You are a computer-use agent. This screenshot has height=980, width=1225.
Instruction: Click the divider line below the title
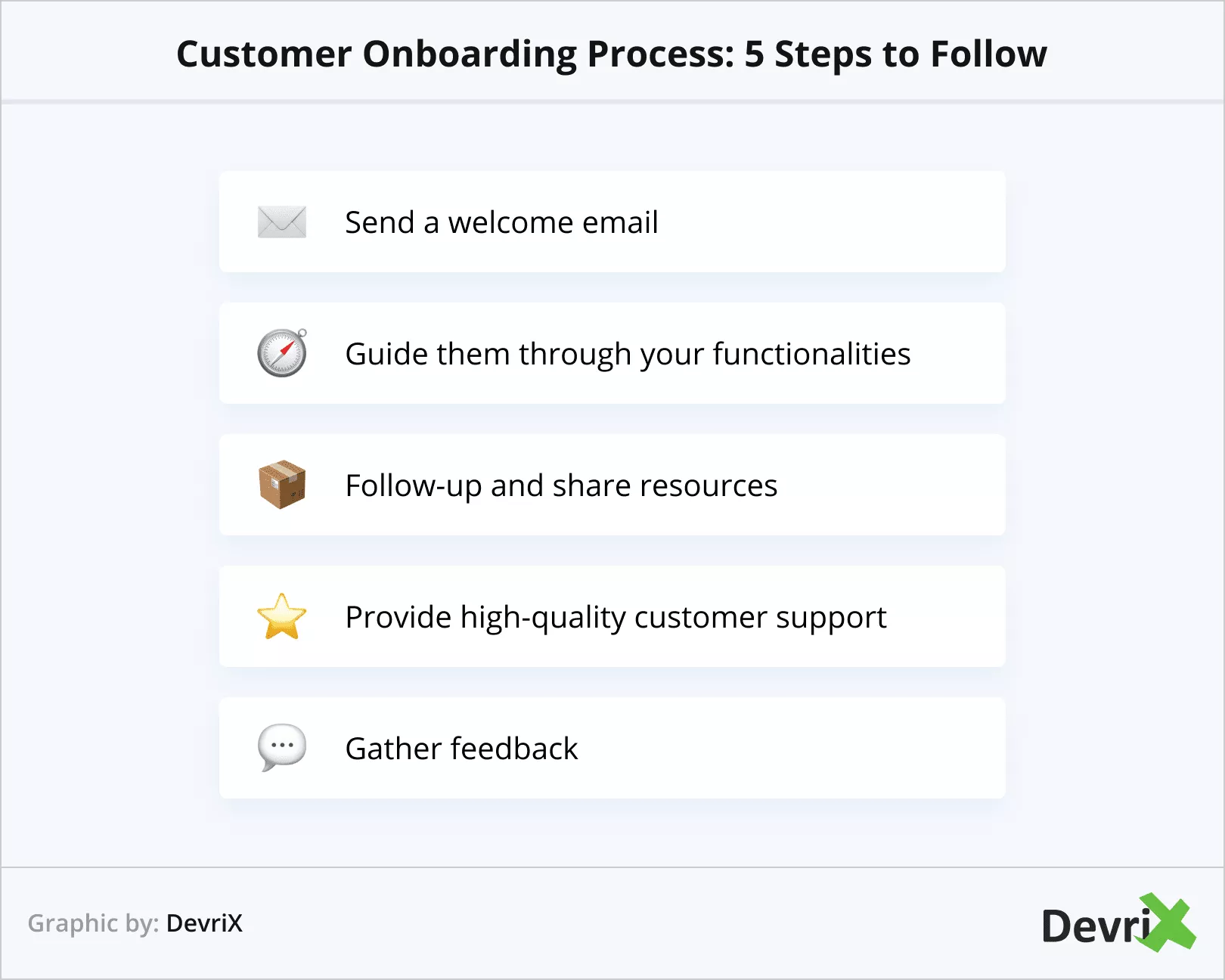tap(612, 101)
